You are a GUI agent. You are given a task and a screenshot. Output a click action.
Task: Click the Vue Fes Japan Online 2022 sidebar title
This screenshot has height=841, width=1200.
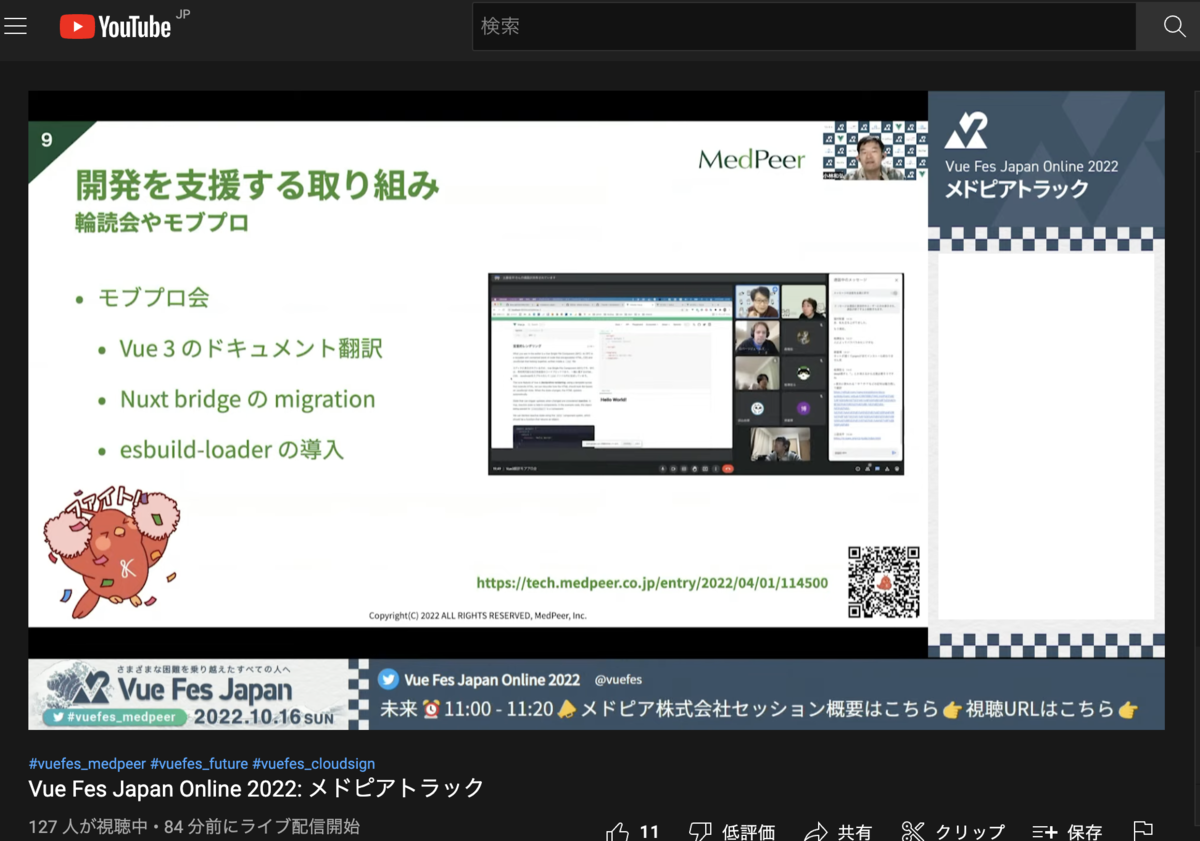pos(1031,166)
